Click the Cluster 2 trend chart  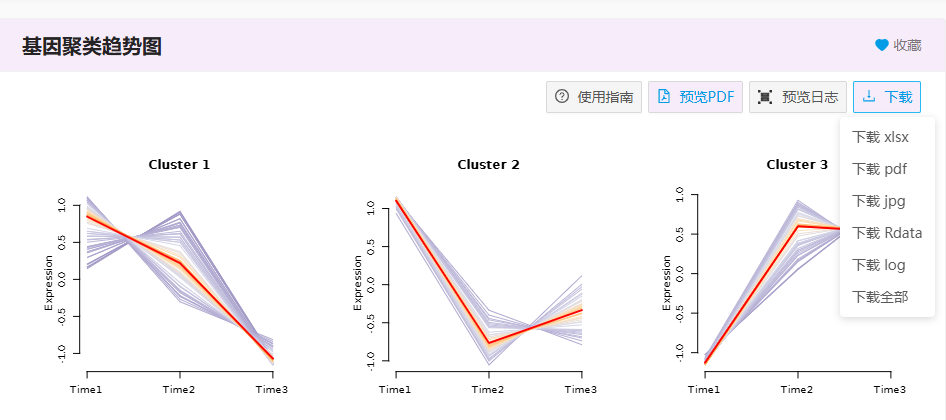pos(488,280)
